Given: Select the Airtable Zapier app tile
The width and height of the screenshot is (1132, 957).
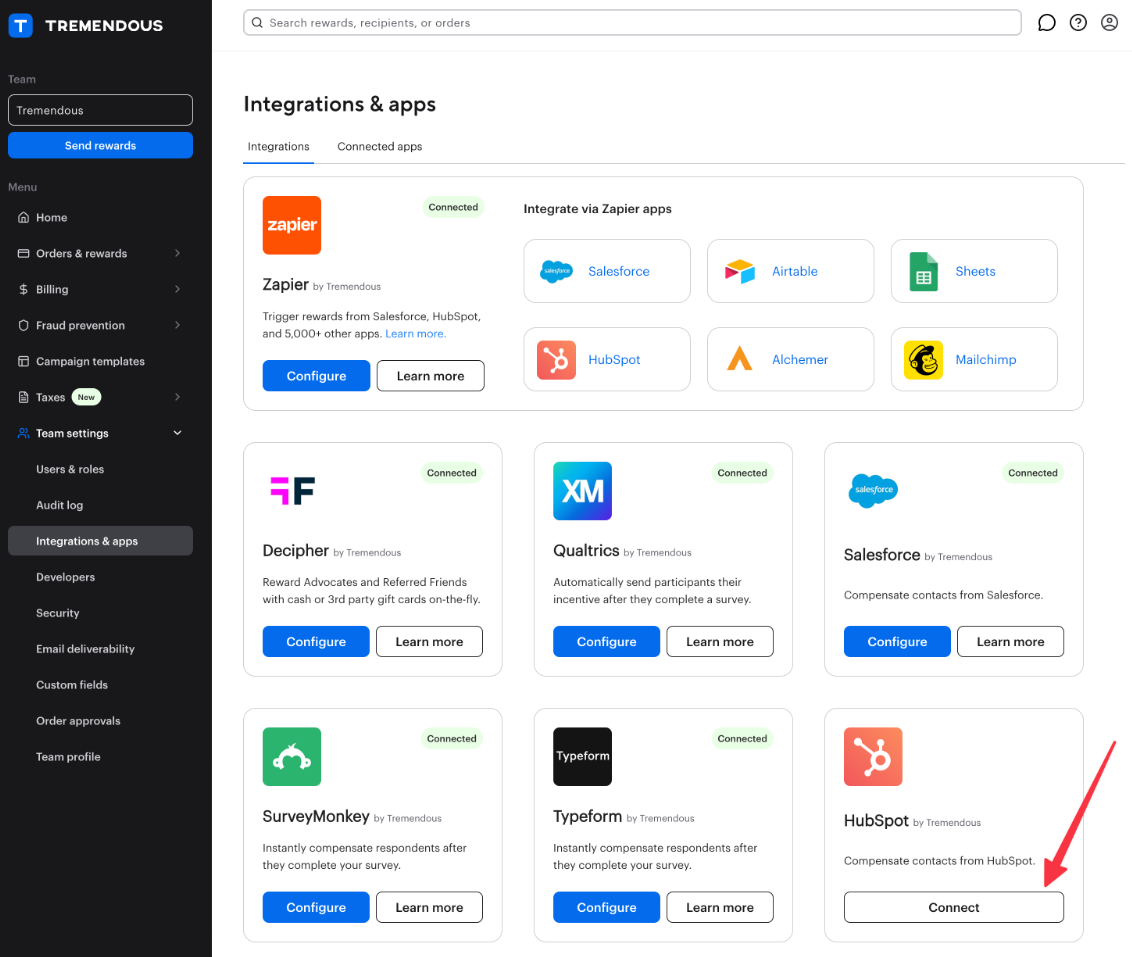Looking at the screenshot, I should click(x=790, y=271).
